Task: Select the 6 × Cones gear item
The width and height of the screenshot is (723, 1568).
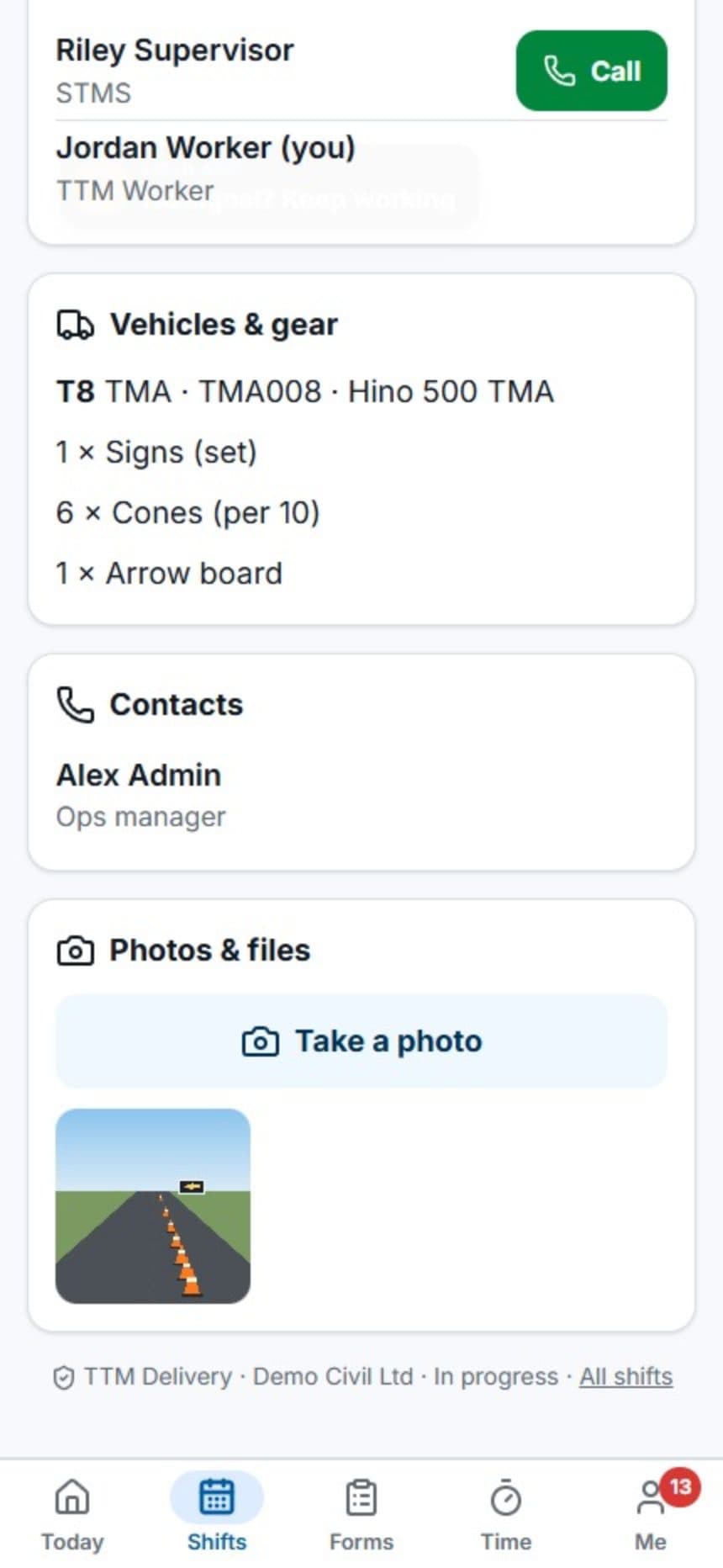Action: (x=187, y=512)
